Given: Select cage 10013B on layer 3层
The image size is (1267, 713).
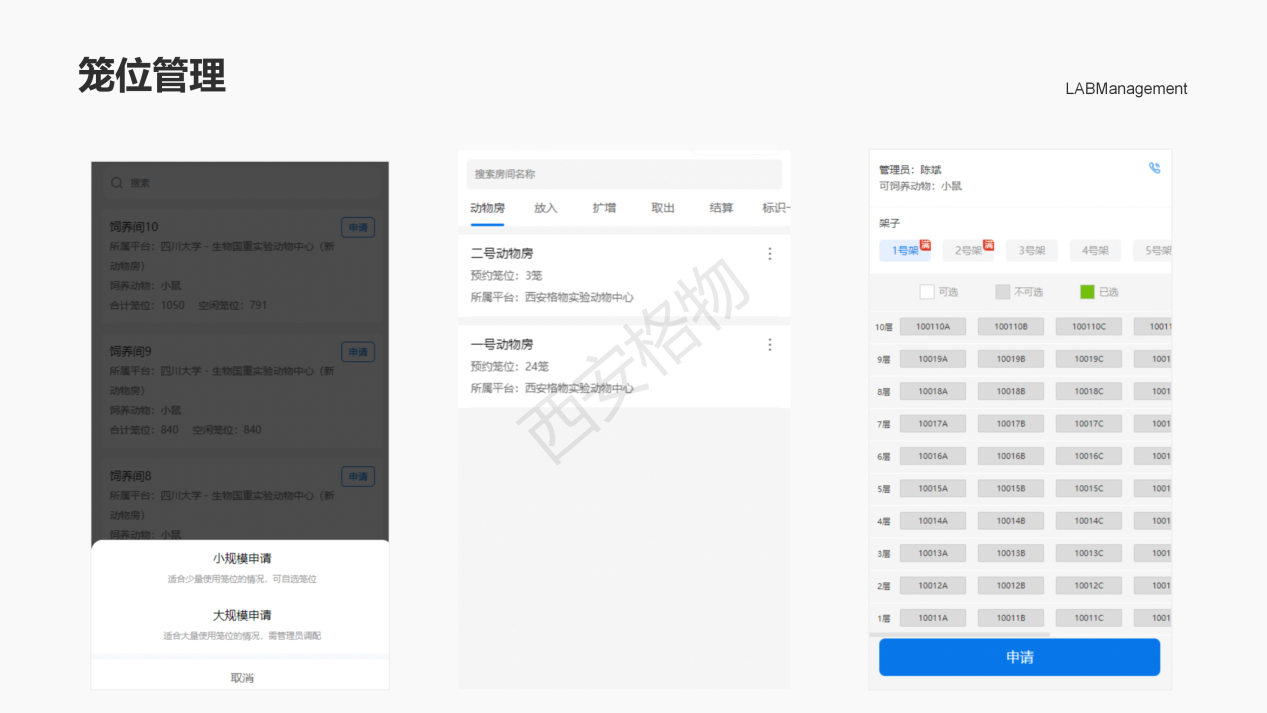Looking at the screenshot, I should 1010,552.
